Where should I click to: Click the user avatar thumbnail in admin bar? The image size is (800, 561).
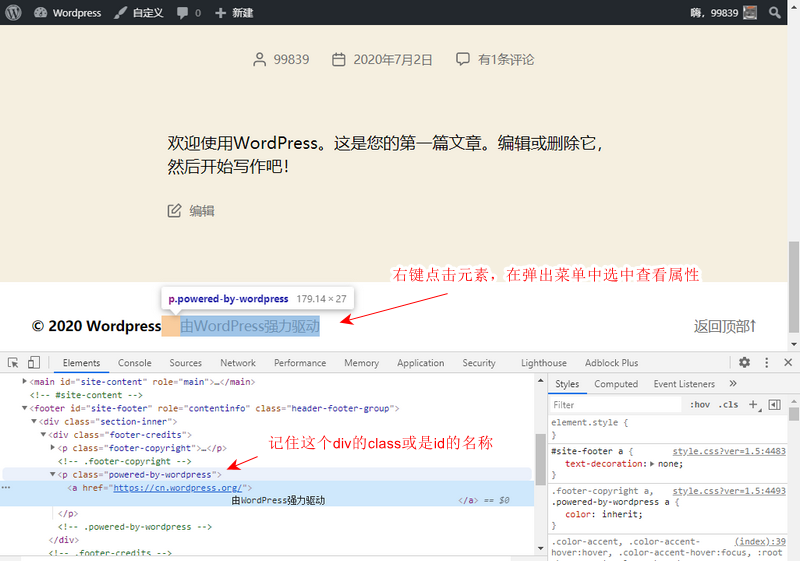(x=750, y=12)
